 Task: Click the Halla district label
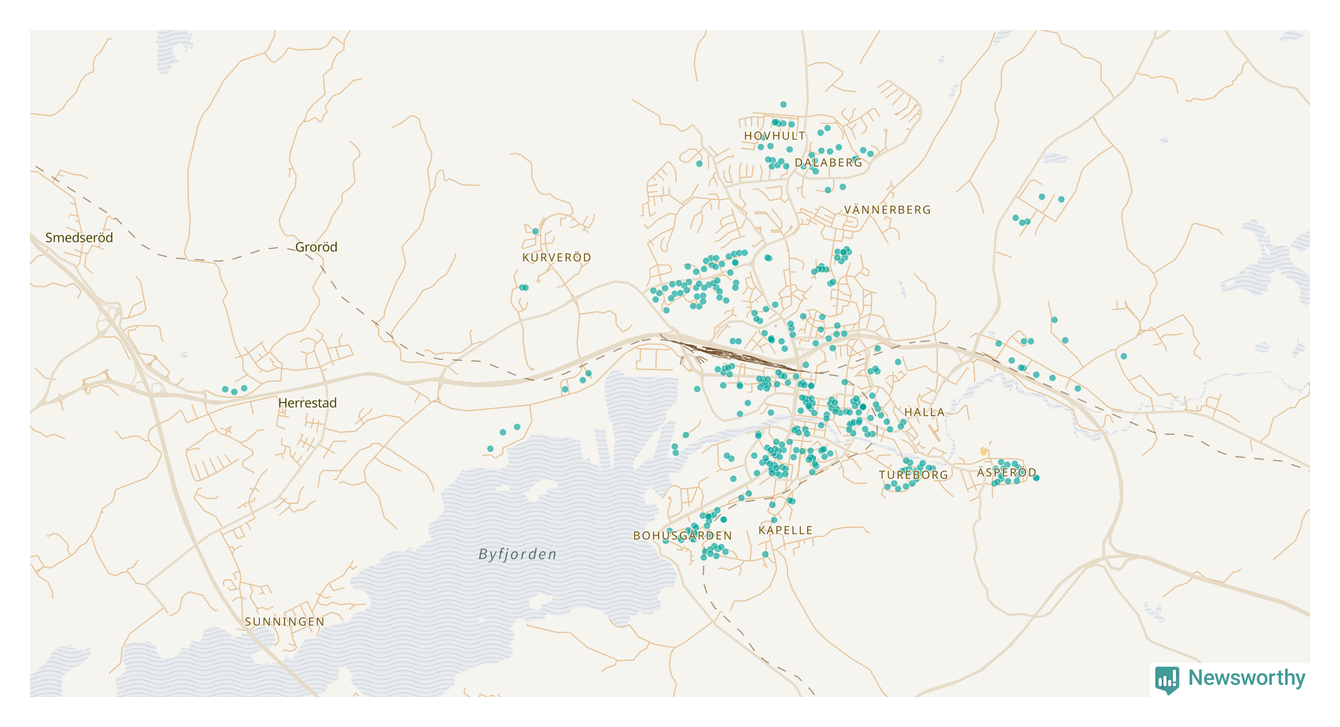pyautogui.click(x=923, y=412)
